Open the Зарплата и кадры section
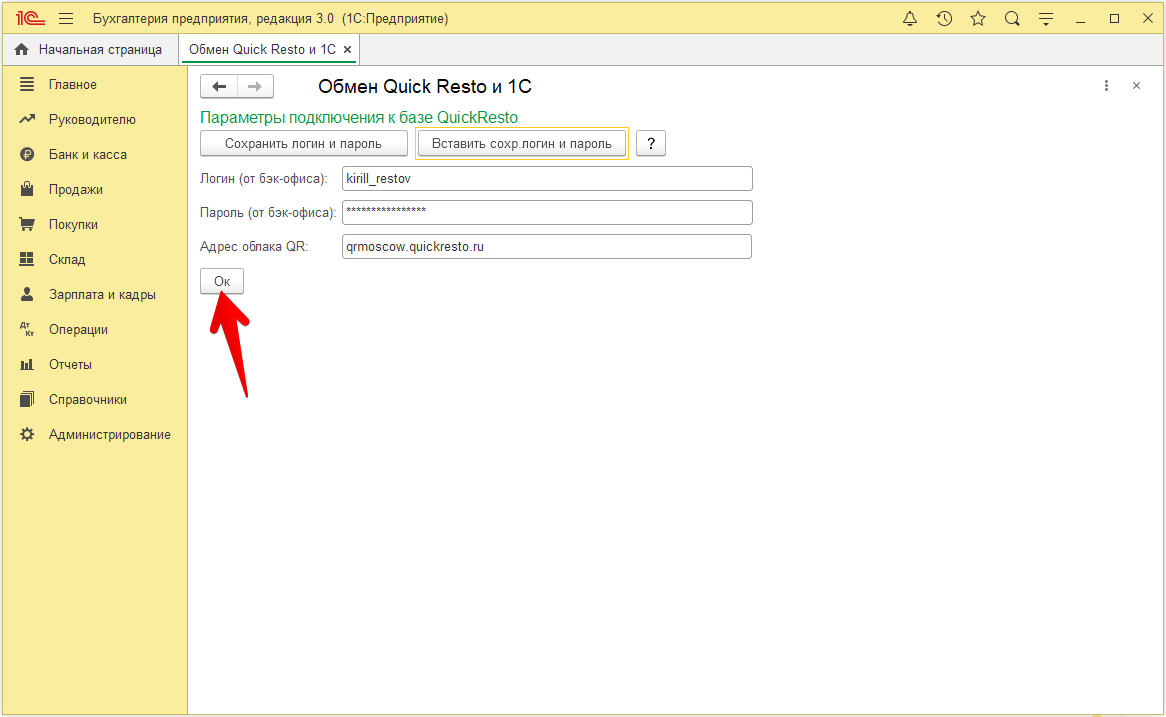 click(x=102, y=295)
